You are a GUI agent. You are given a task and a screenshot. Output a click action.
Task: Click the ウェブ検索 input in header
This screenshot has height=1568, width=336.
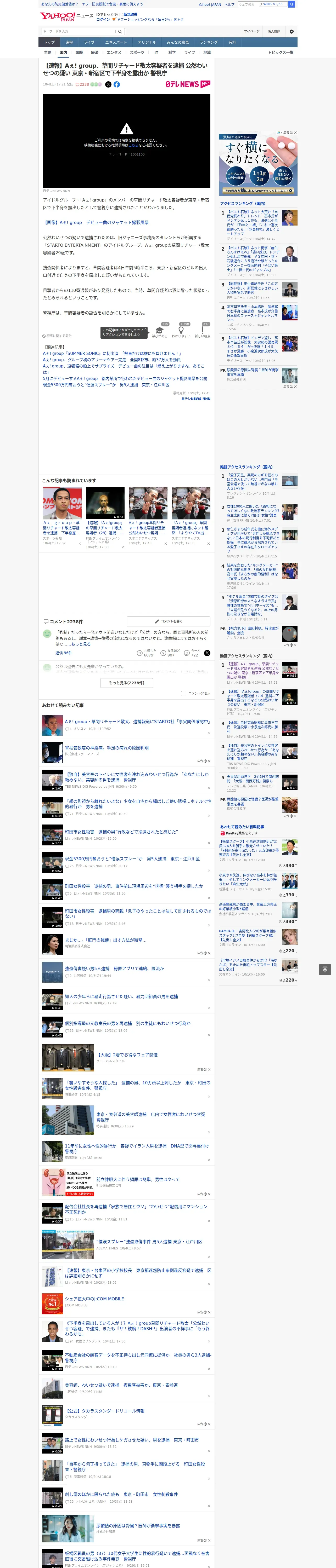tap(248, 4)
